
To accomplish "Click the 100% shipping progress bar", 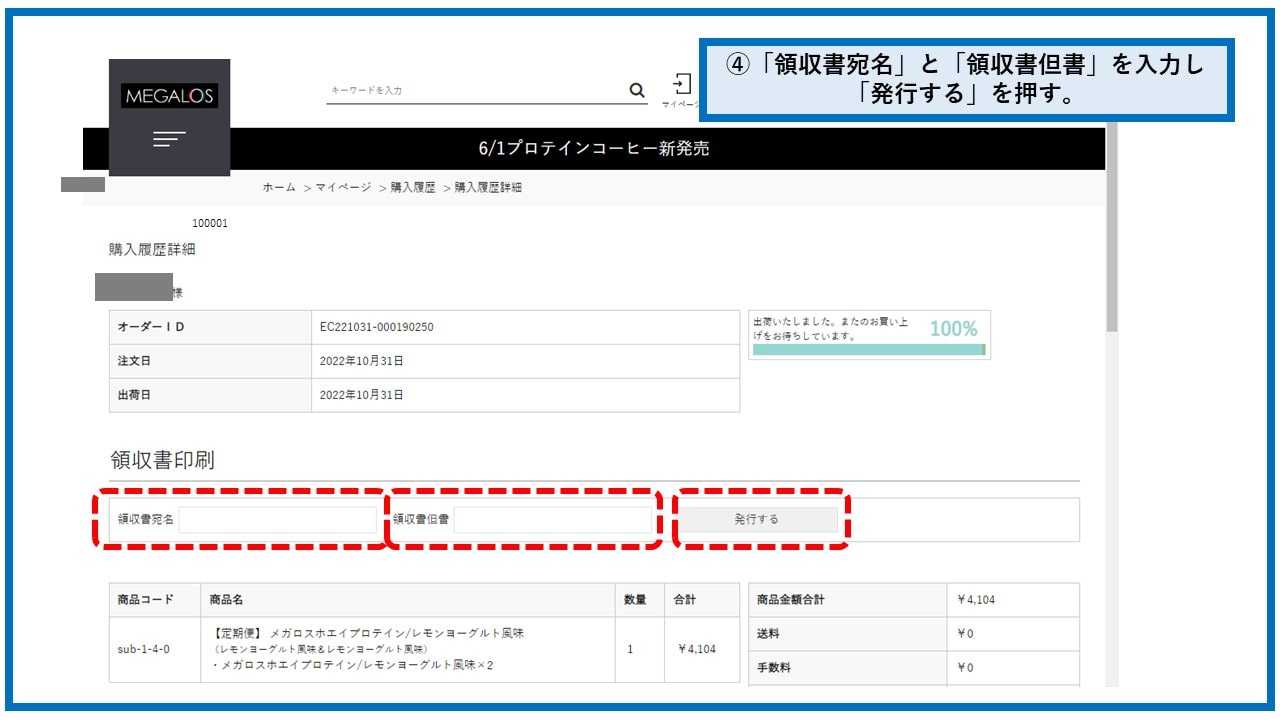I will [868, 349].
